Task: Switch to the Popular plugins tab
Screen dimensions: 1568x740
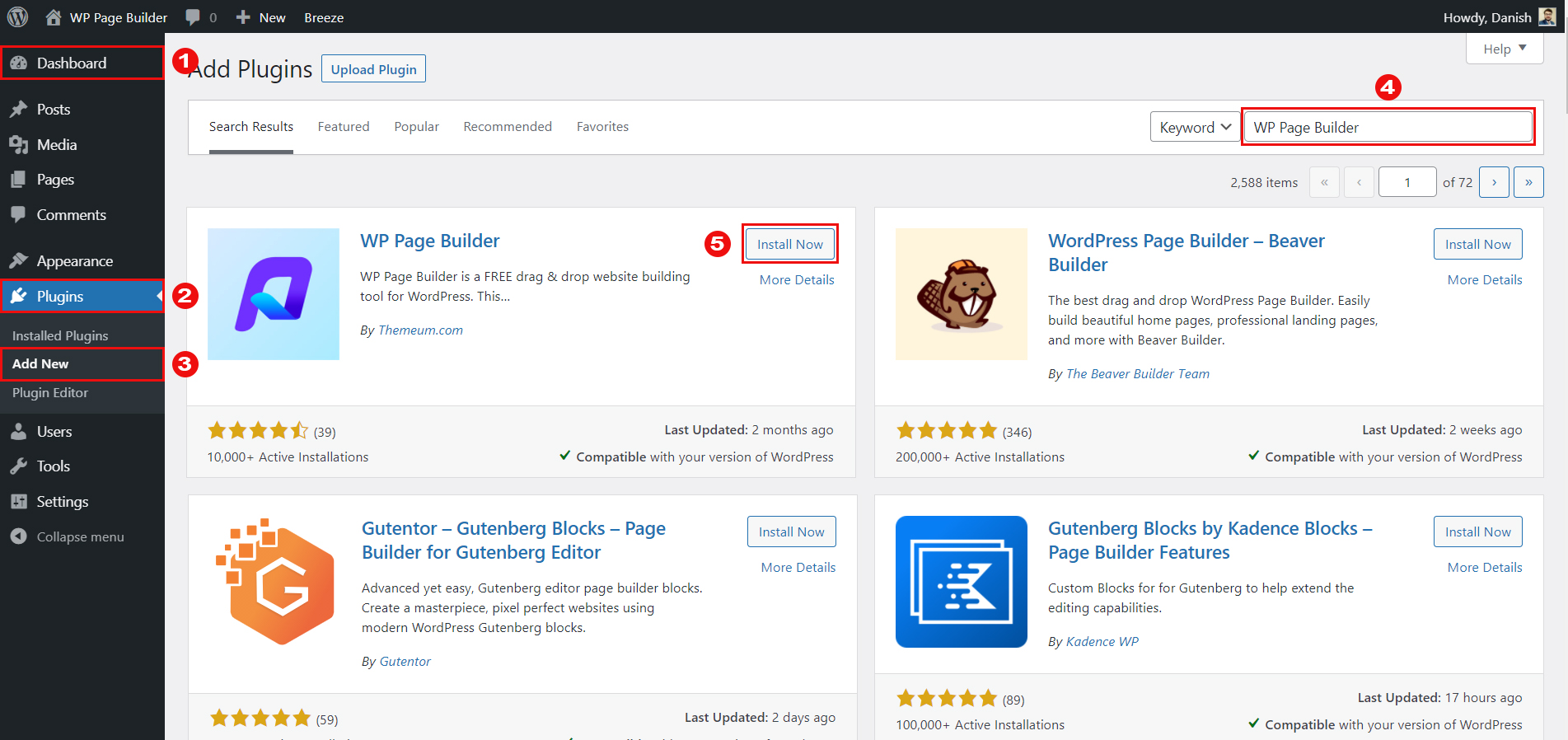Action: 416,127
